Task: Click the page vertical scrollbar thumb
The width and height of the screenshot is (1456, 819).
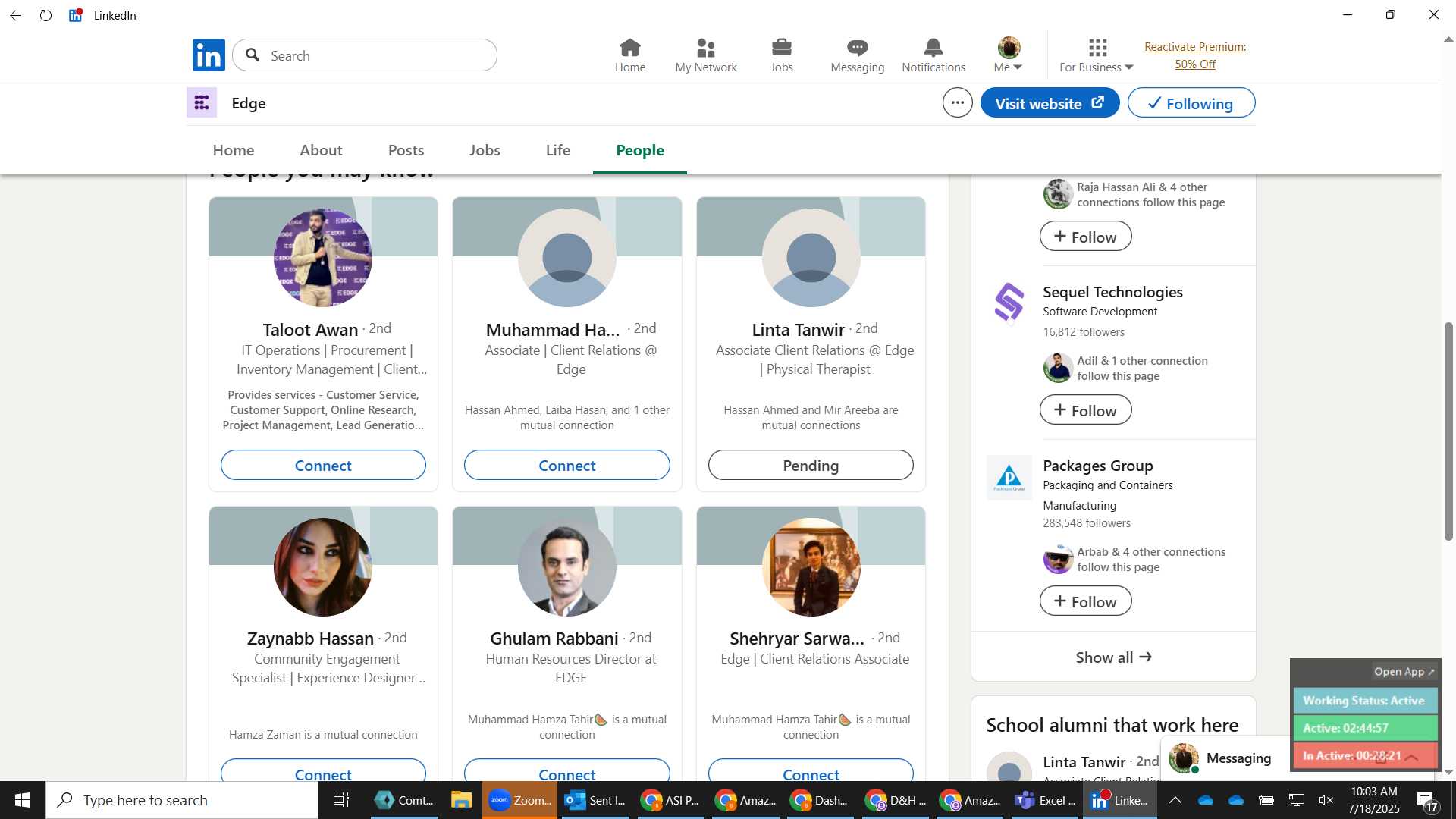Action: [x=1448, y=431]
